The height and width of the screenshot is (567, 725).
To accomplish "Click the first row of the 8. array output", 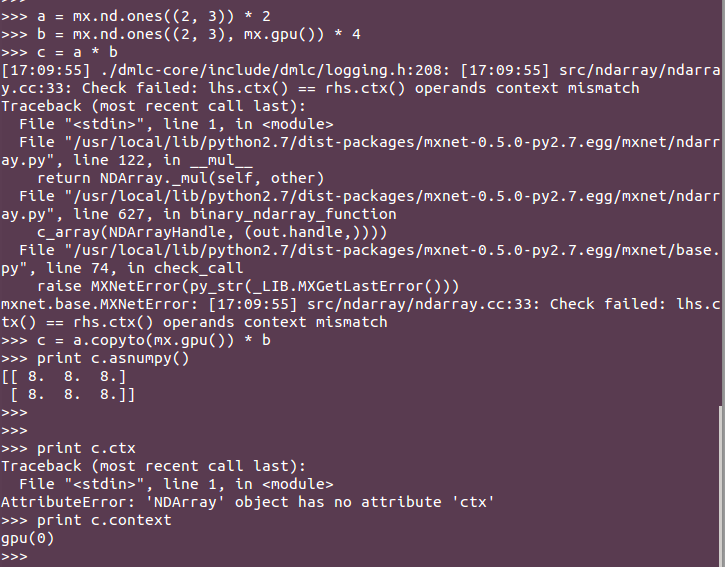I will click(x=64, y=376).
